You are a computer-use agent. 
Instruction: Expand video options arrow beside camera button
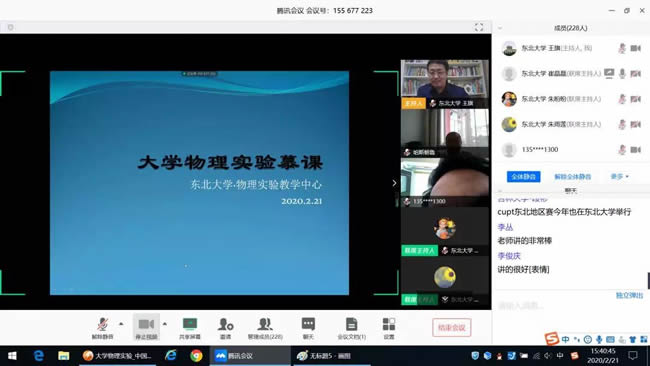point(165,324)
